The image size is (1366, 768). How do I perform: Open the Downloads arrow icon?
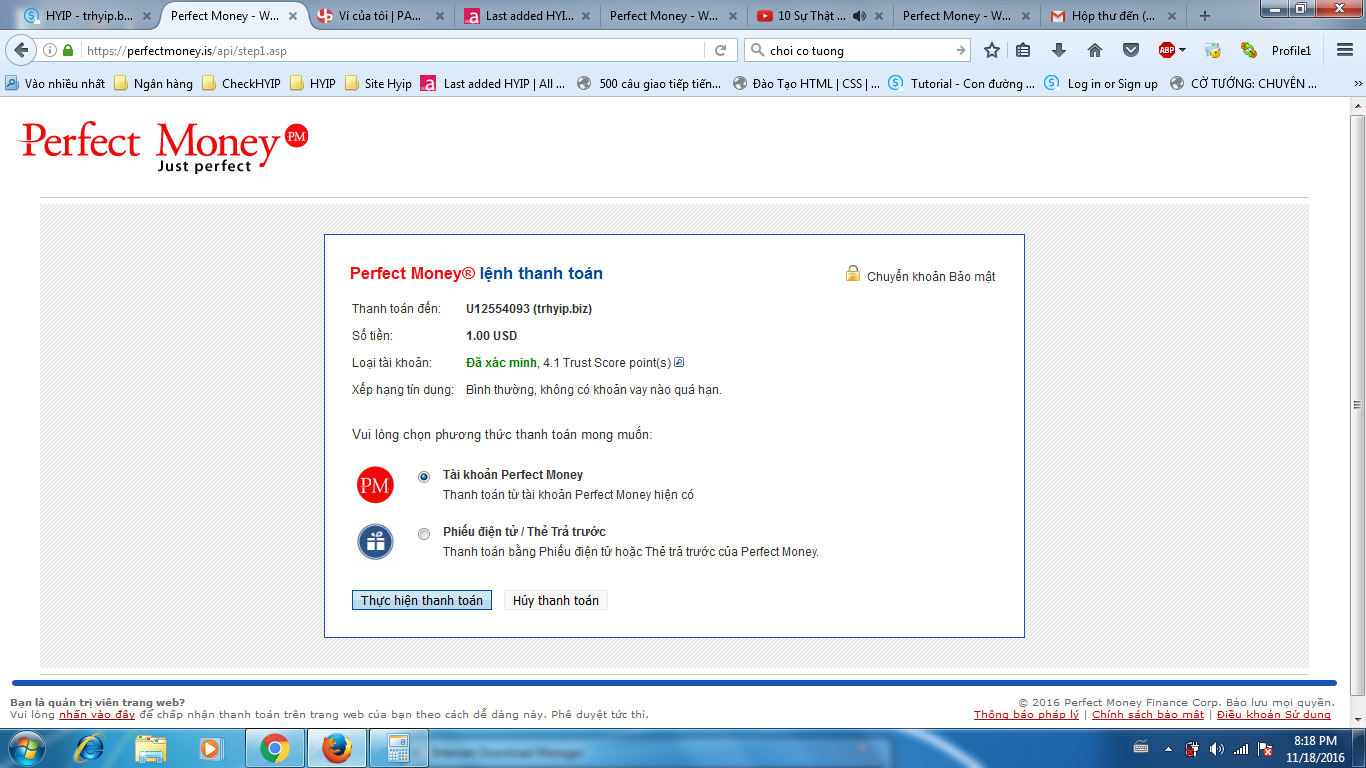[1059, 51]
